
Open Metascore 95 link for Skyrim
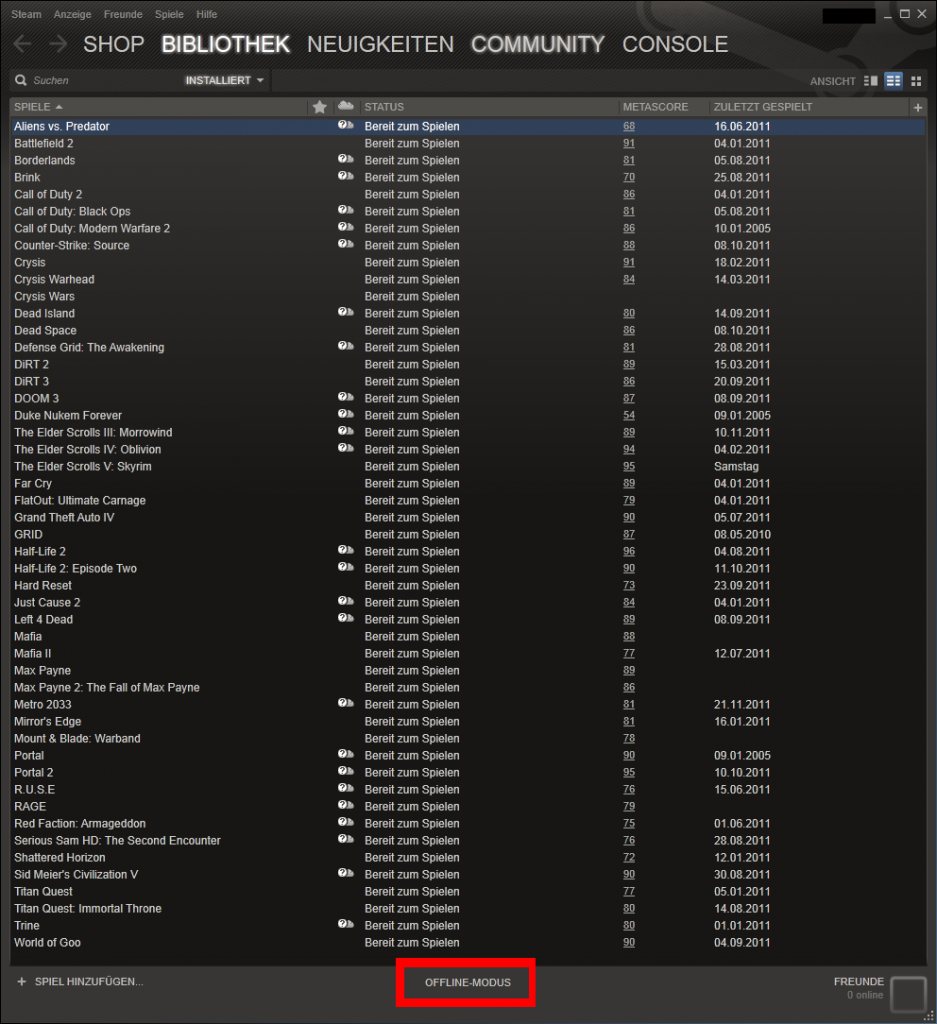point(629,467)
